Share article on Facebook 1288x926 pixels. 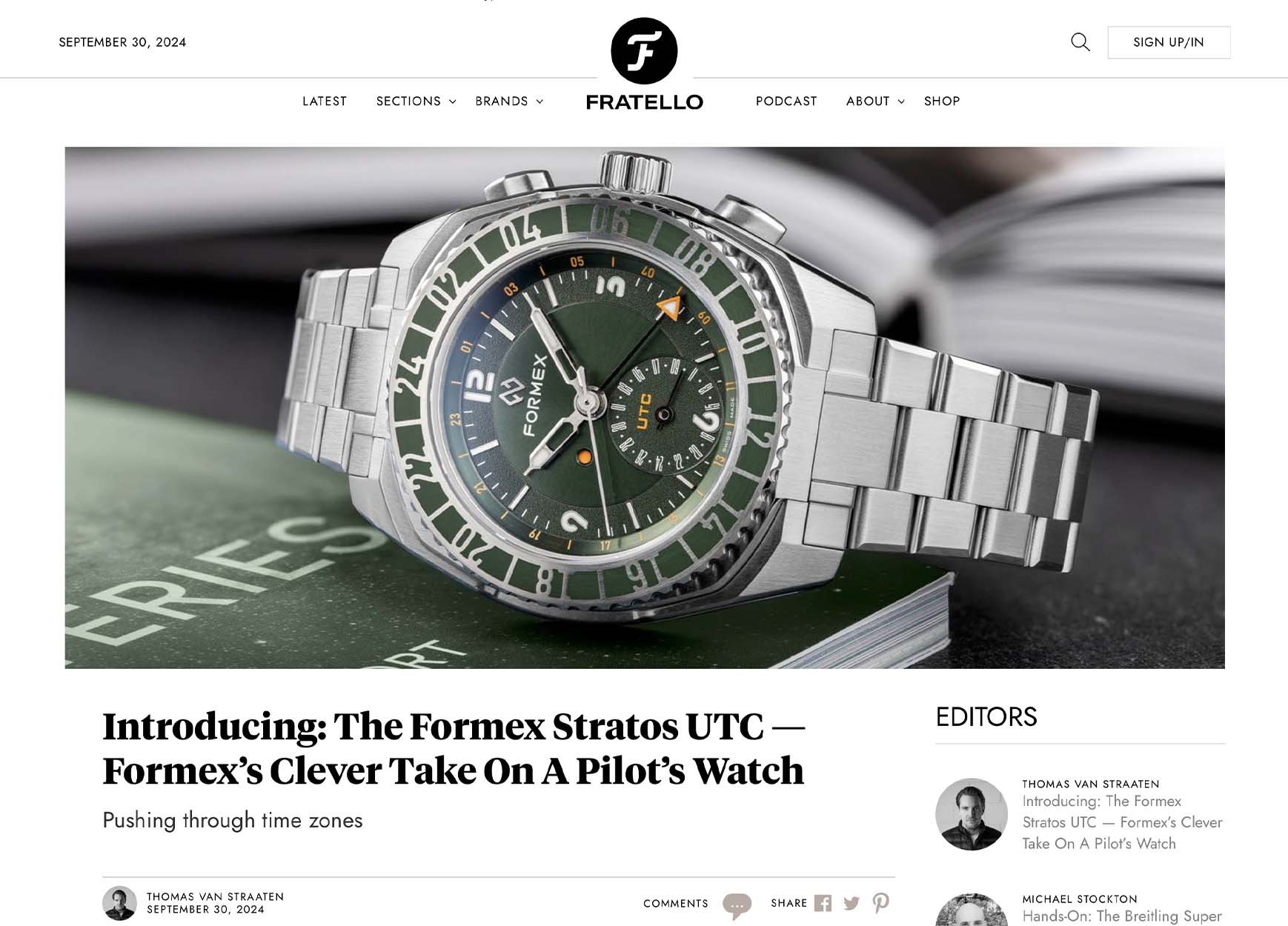[x=823, y=903]
